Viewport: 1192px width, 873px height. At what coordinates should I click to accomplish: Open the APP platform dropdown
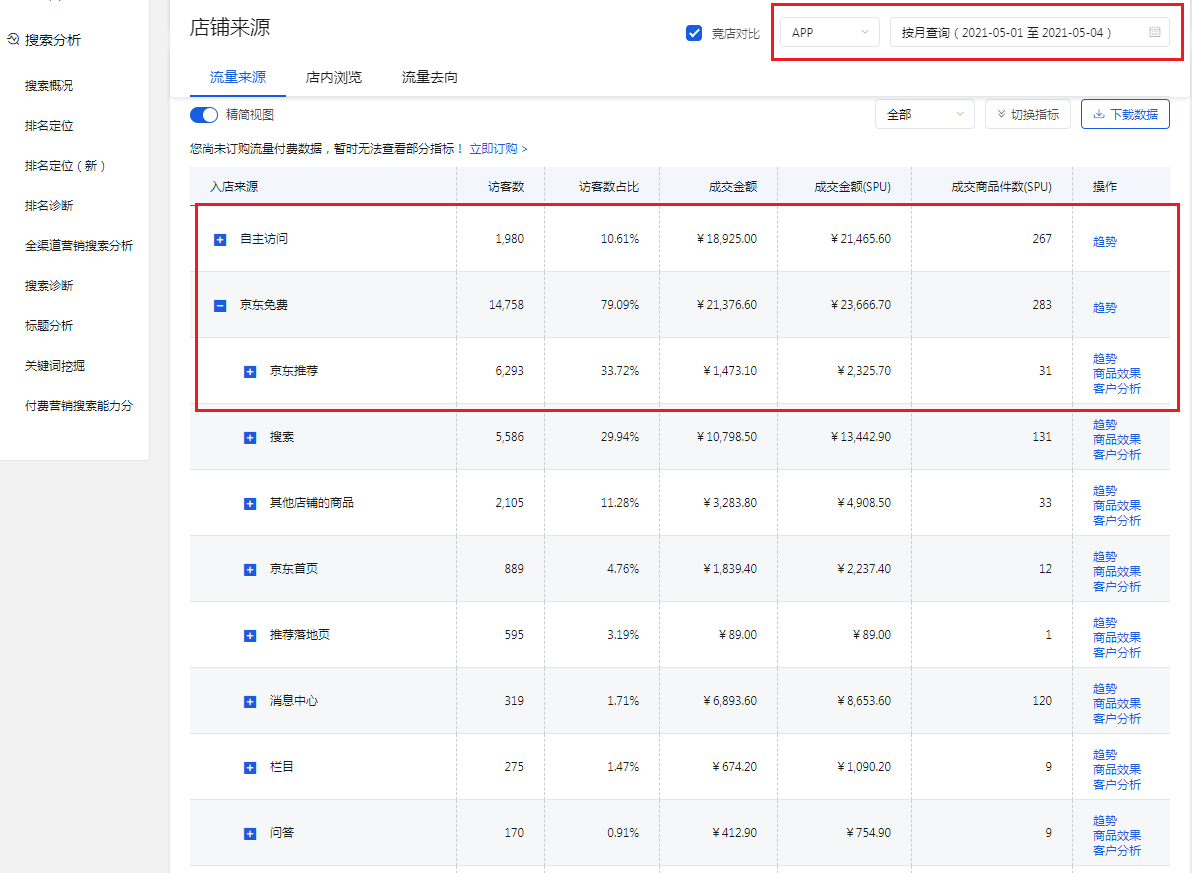(x=829, y=33)
